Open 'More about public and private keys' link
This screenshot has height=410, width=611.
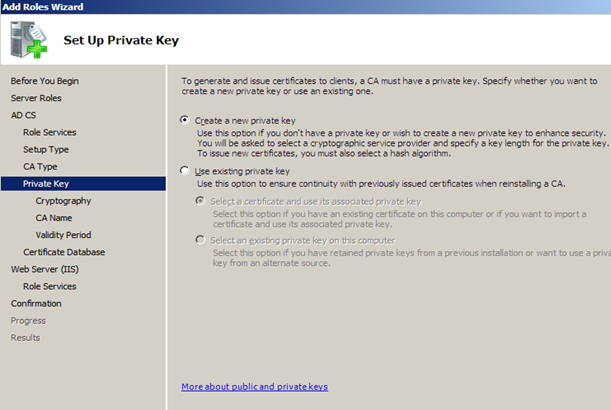click(x=254, y=386)
